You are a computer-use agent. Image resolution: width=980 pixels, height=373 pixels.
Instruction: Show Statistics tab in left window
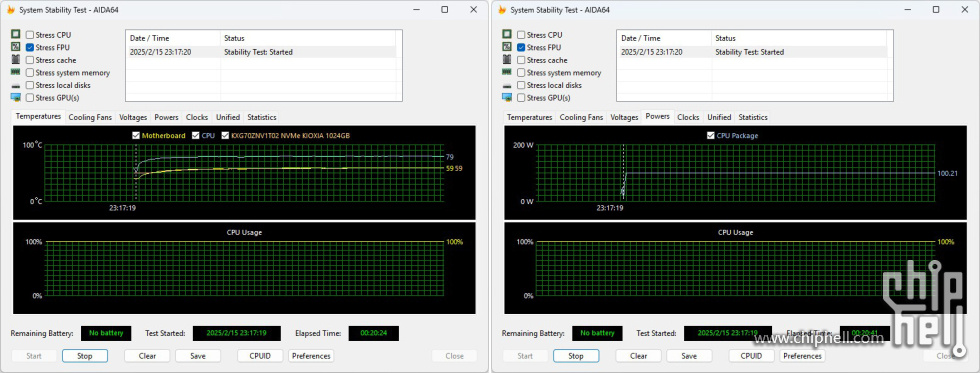pyautogui.click(x=261, y=117)
